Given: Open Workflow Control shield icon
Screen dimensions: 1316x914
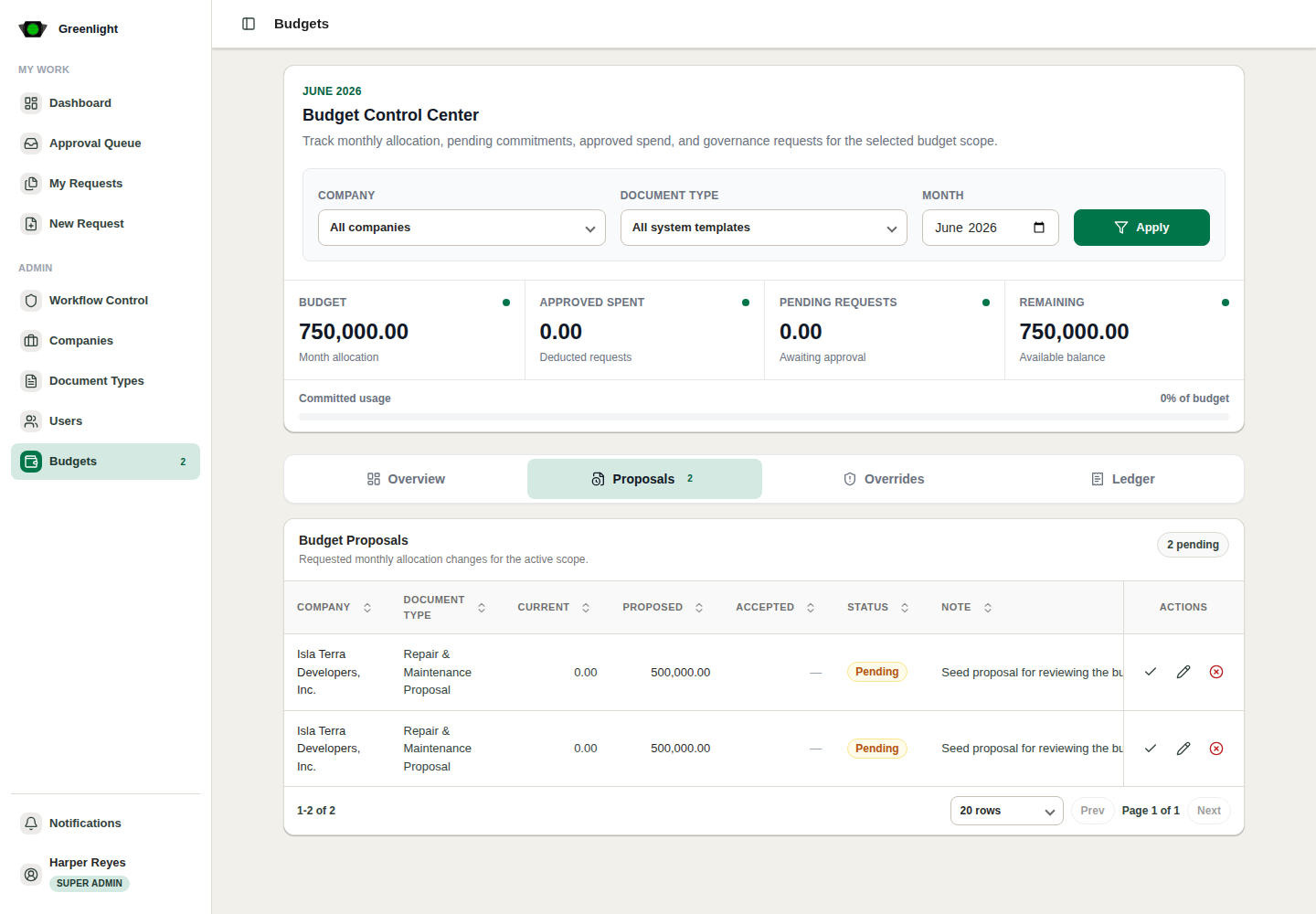Looking at the screenshot, I should point(31,301).
